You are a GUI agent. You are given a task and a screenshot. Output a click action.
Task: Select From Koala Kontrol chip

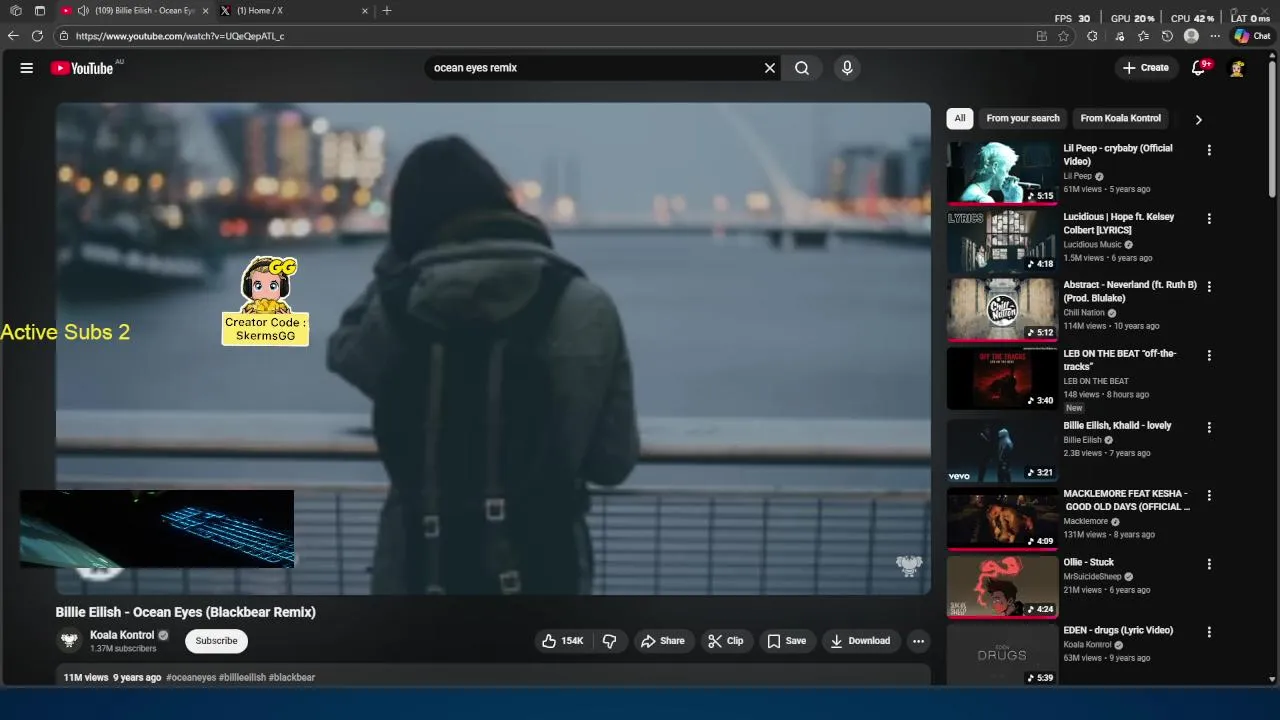[1121, 118]
